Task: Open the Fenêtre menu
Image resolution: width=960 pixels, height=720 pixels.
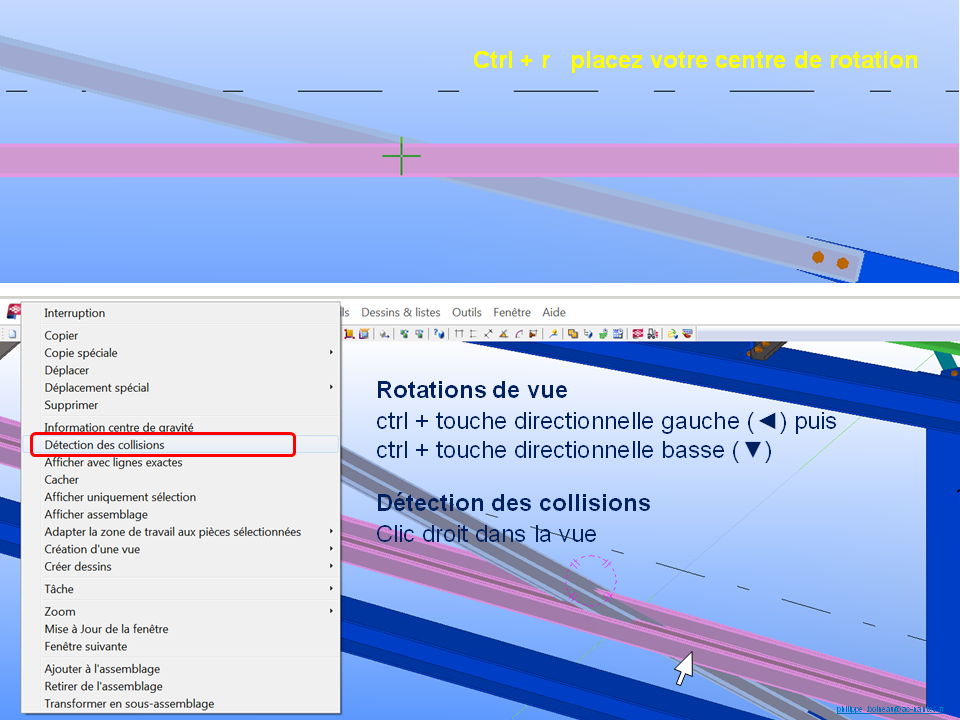Action: (512, 312)
